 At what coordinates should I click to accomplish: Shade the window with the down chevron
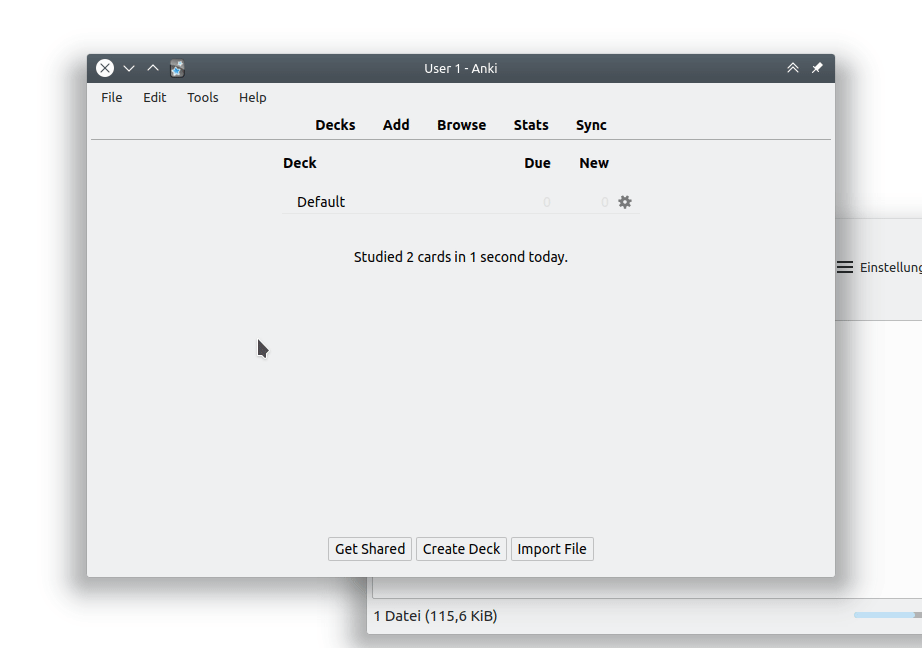coord(129,68)
